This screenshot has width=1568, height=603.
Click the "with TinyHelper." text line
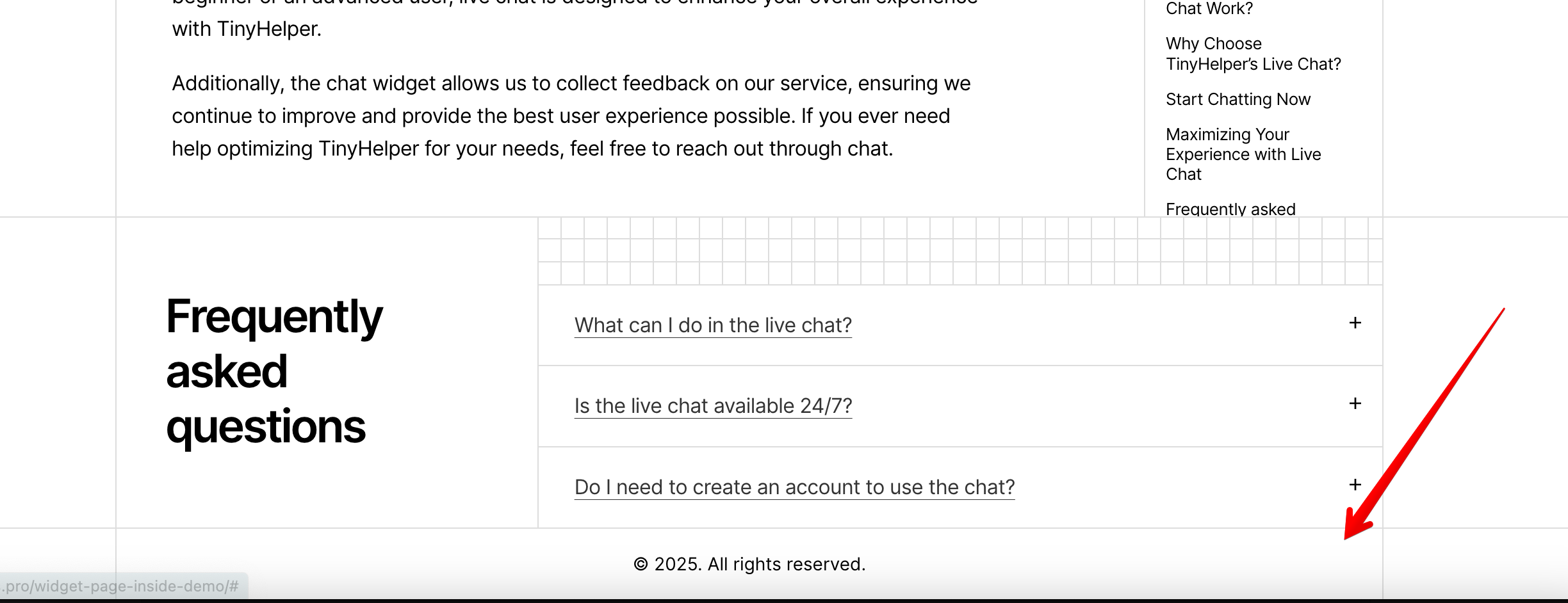tap(247, 29)
